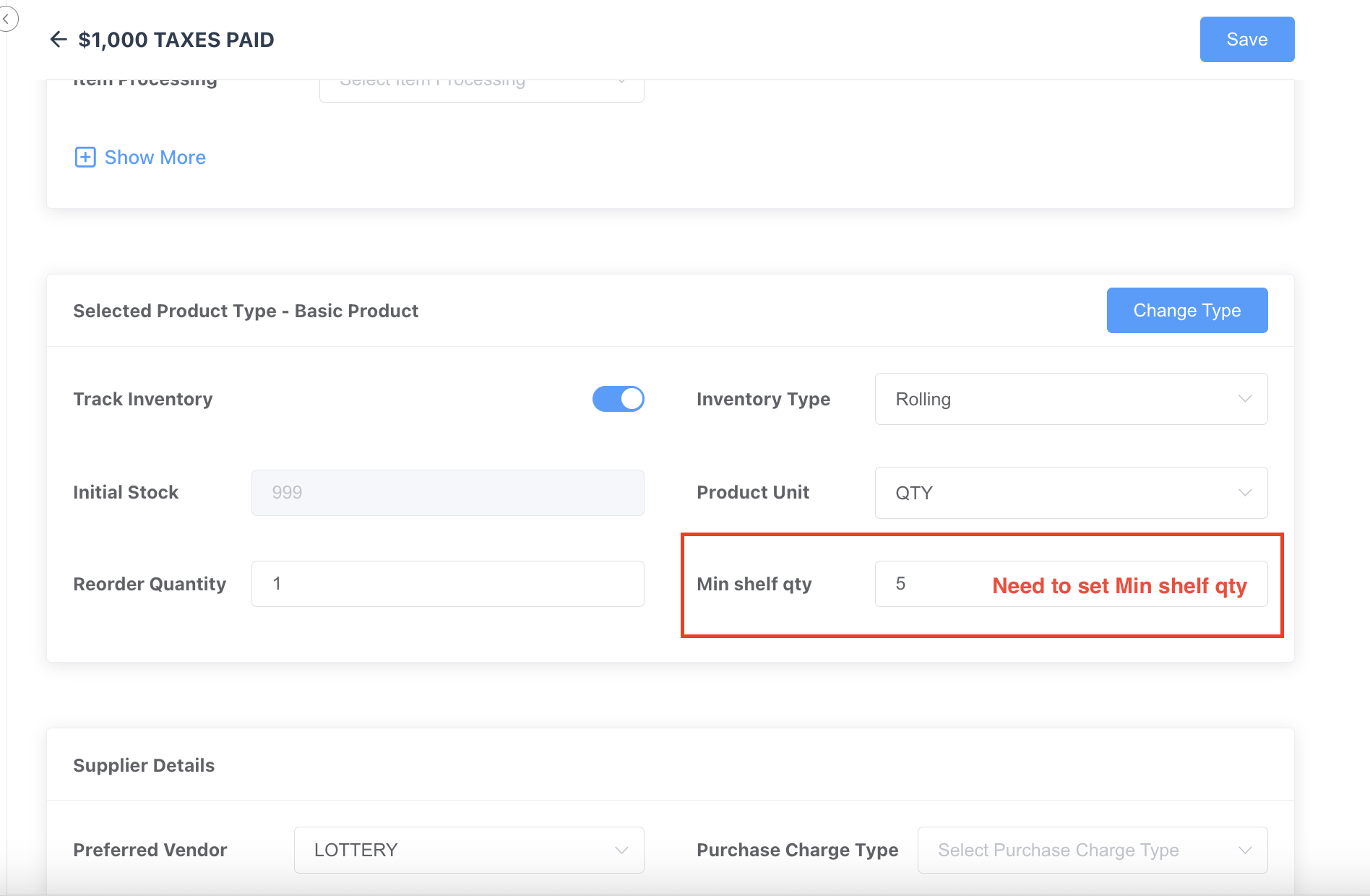Image resolution: width=1370 pixels, height=896 pixels.
Task: Click the Supplier Details section header
Action: 144,765
